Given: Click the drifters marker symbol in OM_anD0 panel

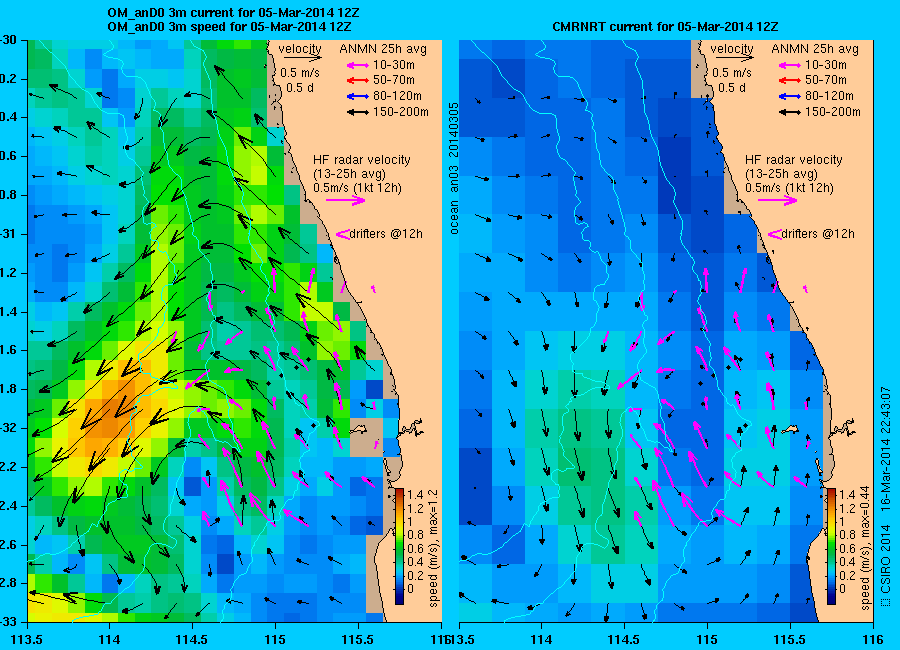Looking at the screenshot, I should coord(343,234).
